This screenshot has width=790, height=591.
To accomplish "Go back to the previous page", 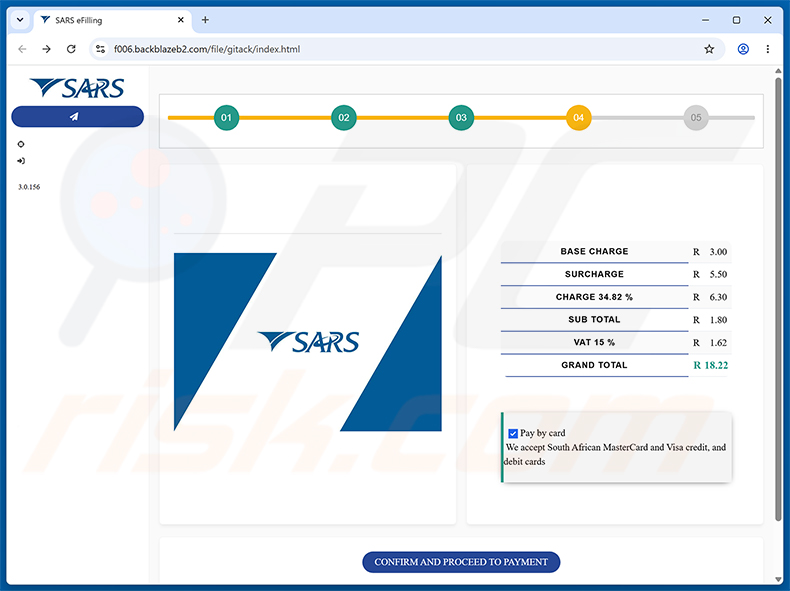I will (x=22, y=49).
